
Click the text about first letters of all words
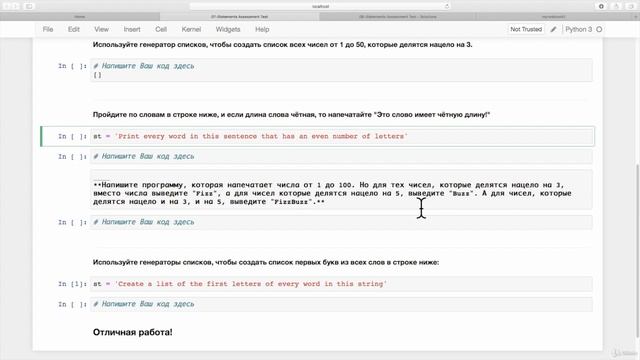point(266,262)
